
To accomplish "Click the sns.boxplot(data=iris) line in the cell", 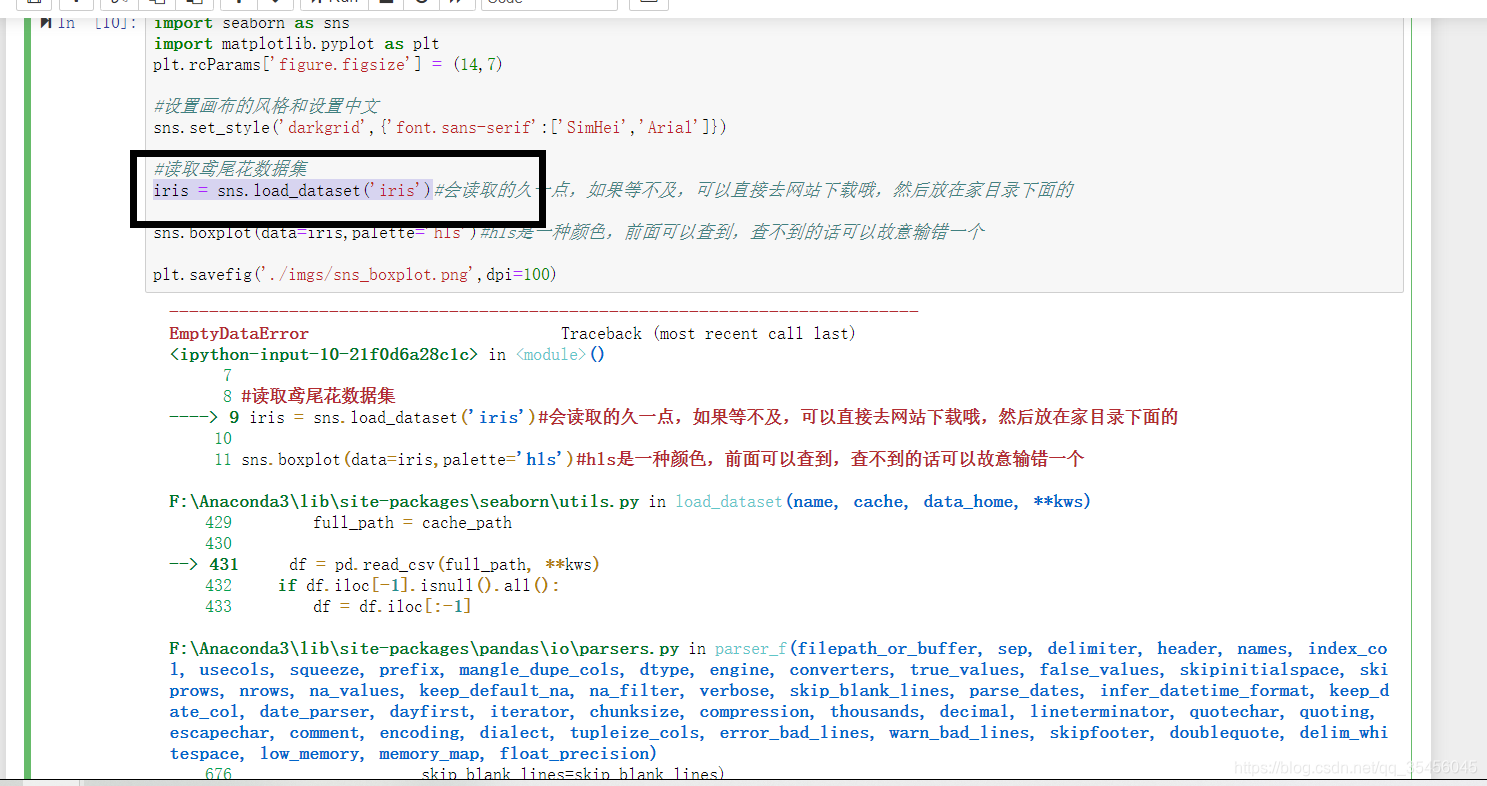I will (568, 232).
